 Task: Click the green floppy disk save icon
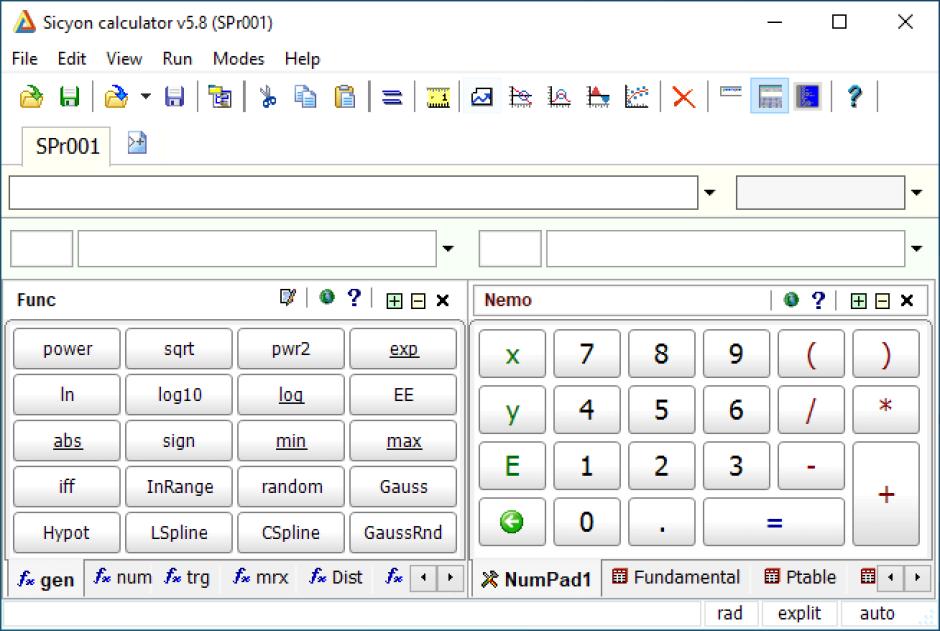pos(70,96)
